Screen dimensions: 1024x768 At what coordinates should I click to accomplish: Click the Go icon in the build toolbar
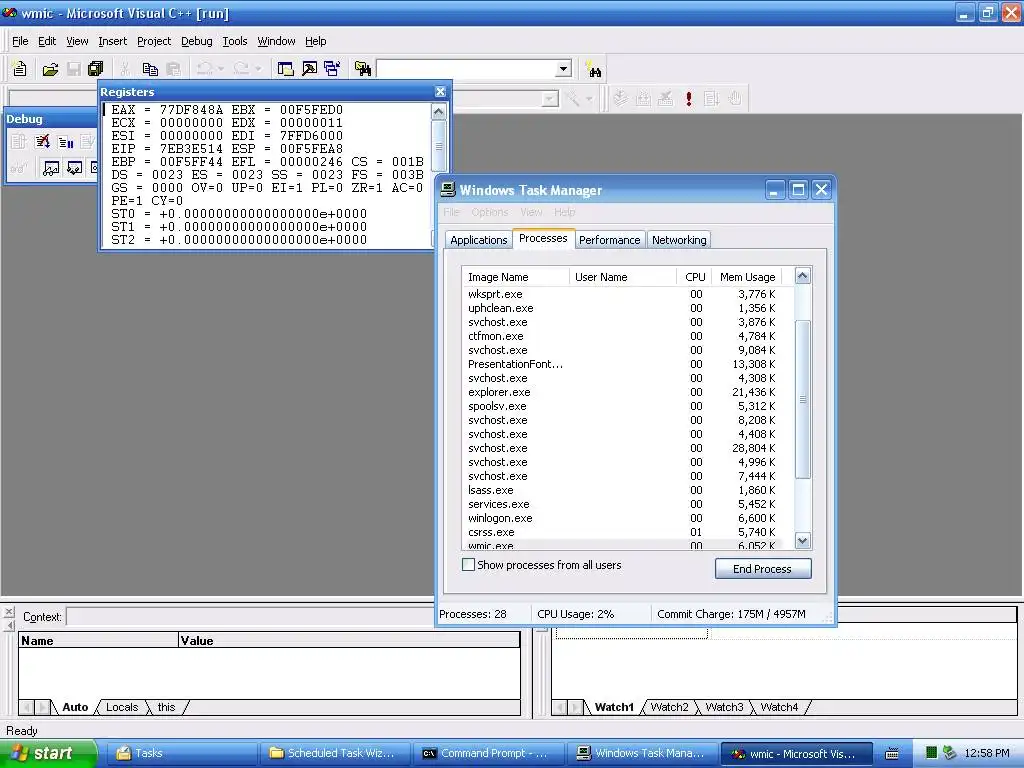tap(712, 99)
